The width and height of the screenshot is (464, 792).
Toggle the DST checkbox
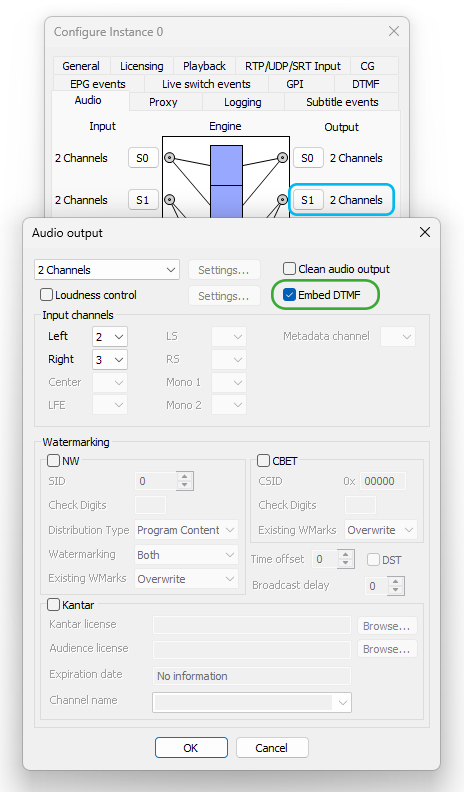point(374,560)
